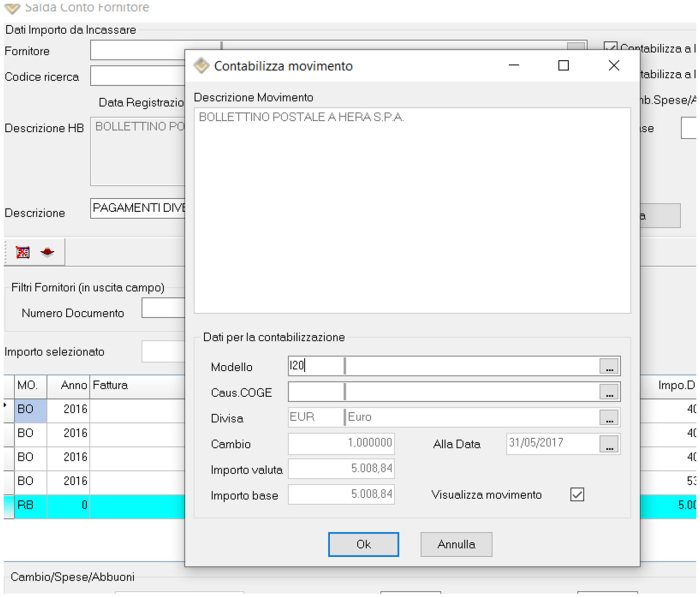Toggle the Visualizza movimento checkbox
The image size is (700, 597).
point(577,494)
